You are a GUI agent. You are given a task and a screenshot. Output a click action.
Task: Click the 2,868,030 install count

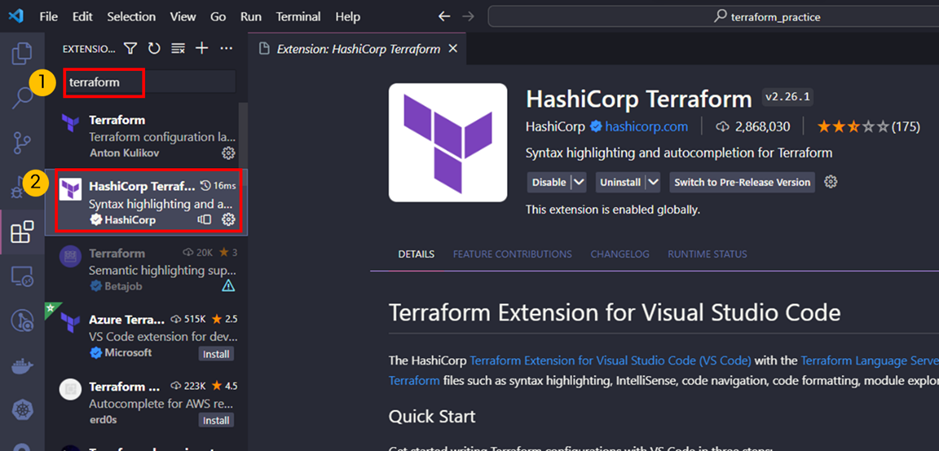(753, 126)
